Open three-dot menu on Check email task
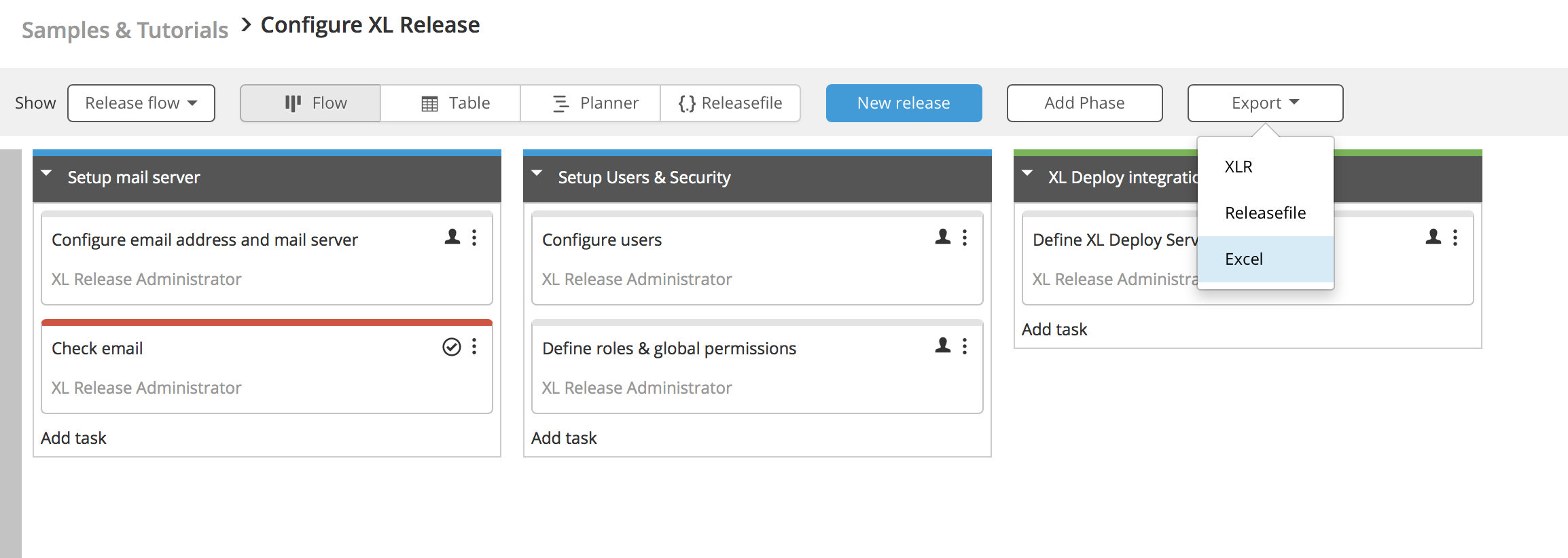 [x=474, y=347]
